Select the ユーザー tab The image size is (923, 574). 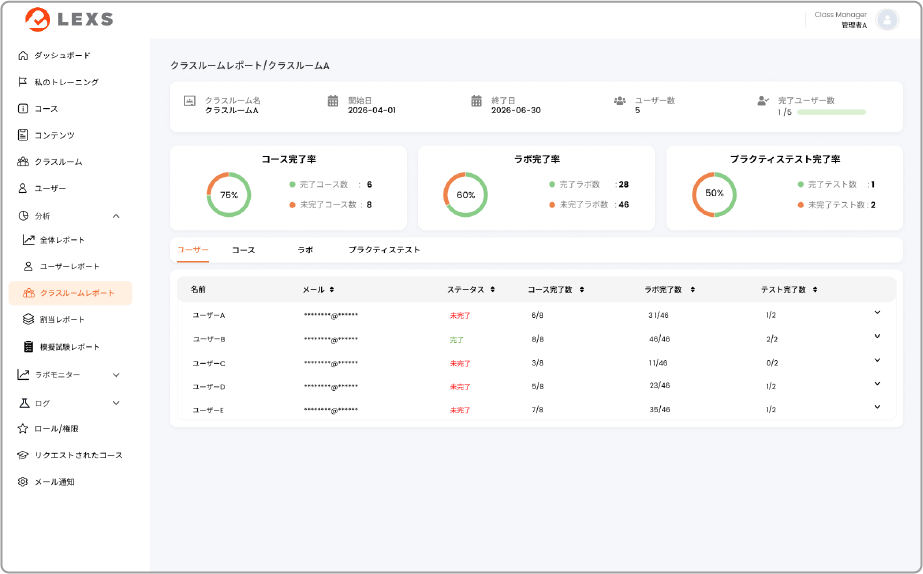coord(192,250)
